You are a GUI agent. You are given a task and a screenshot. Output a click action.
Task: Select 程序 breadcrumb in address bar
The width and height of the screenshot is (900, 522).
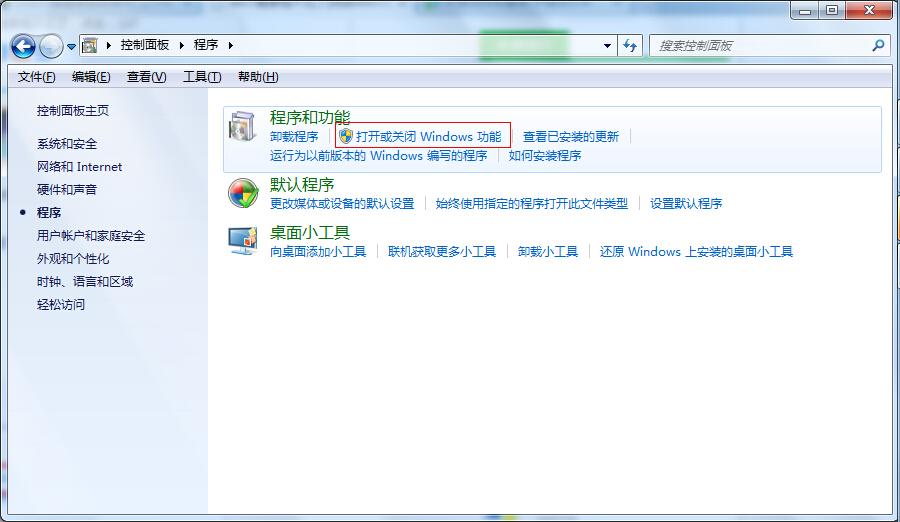pos(205,45)
